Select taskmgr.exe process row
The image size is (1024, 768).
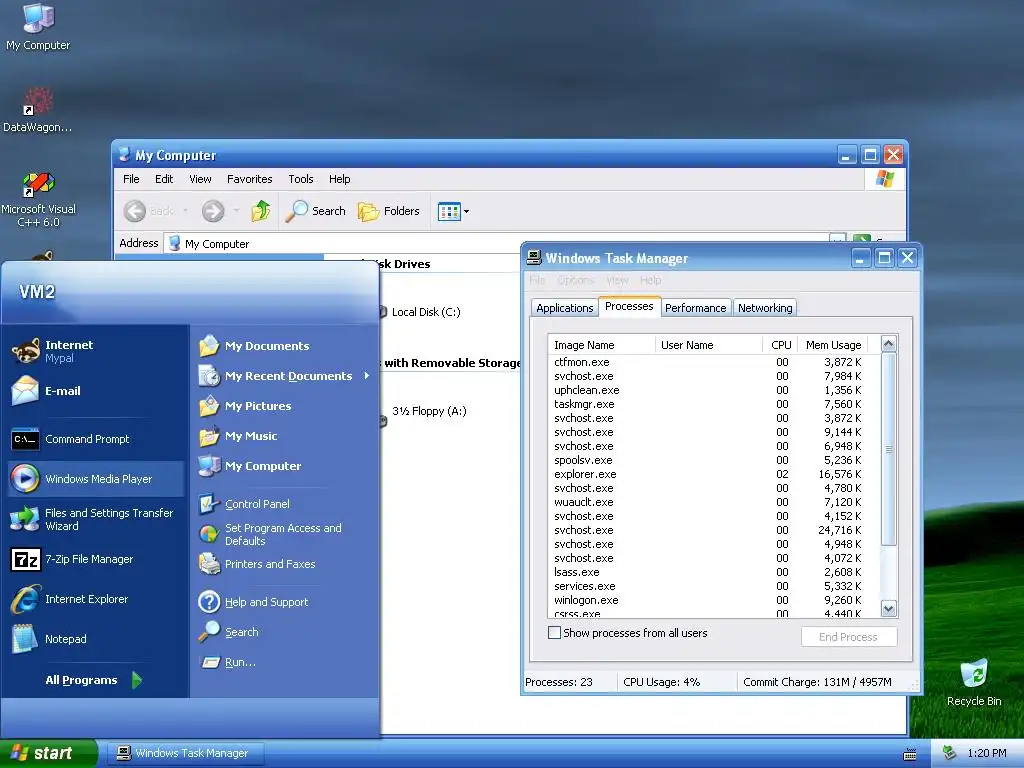708,404
